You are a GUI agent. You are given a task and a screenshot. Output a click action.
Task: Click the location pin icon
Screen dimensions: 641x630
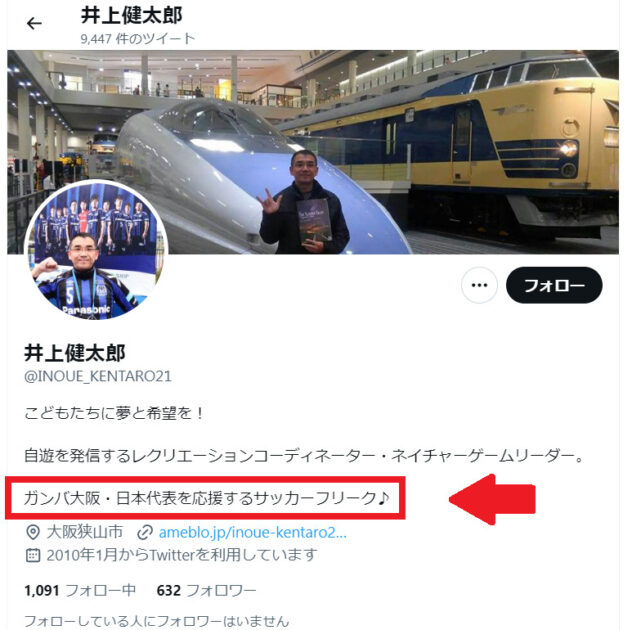tap(33, 532)
